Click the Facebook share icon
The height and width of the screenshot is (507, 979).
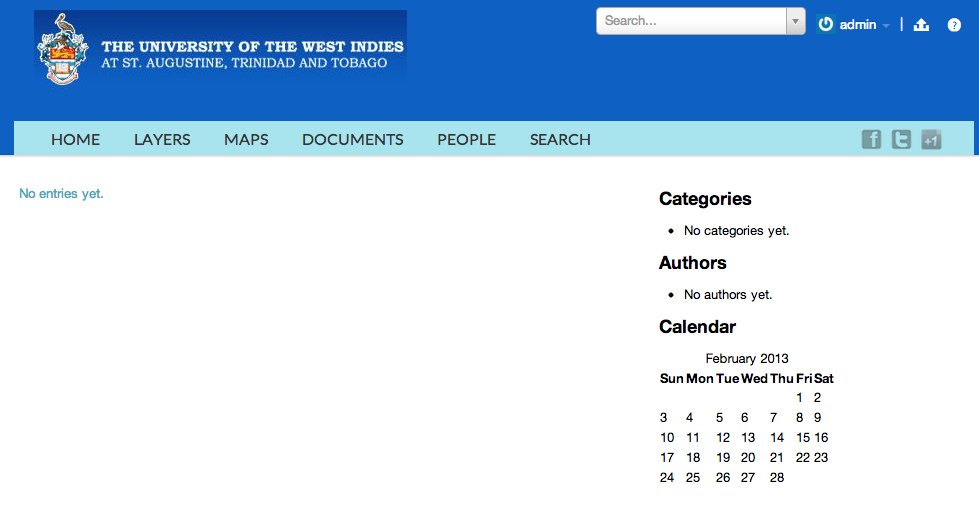[x=871, y=139]
